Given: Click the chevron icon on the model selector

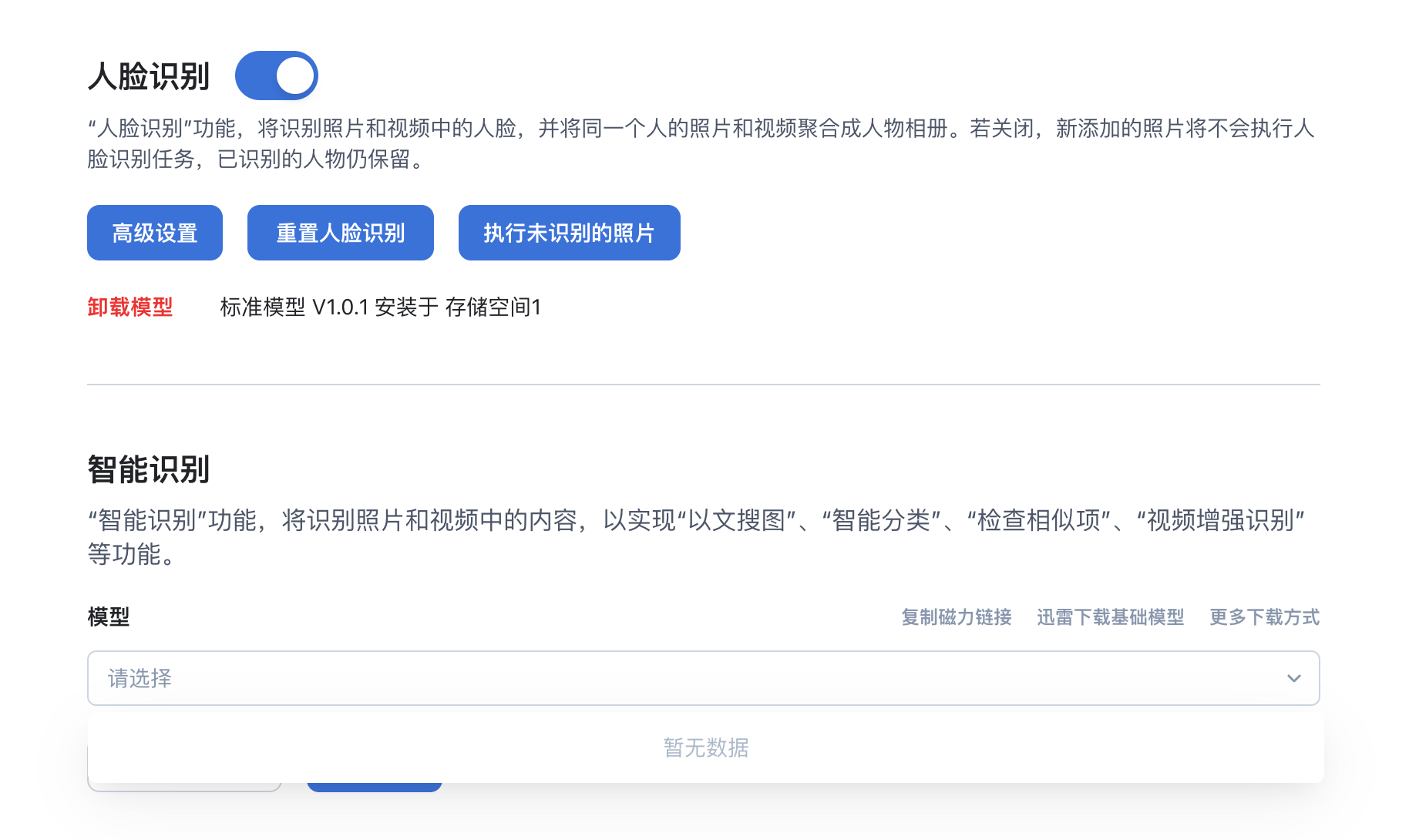Looking at the screenshot, I should (1293, 678).
